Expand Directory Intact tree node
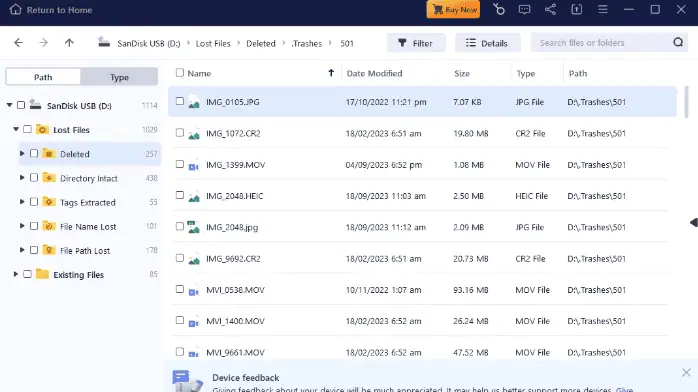This screenshot has width=698, height=392. (22, 178)
